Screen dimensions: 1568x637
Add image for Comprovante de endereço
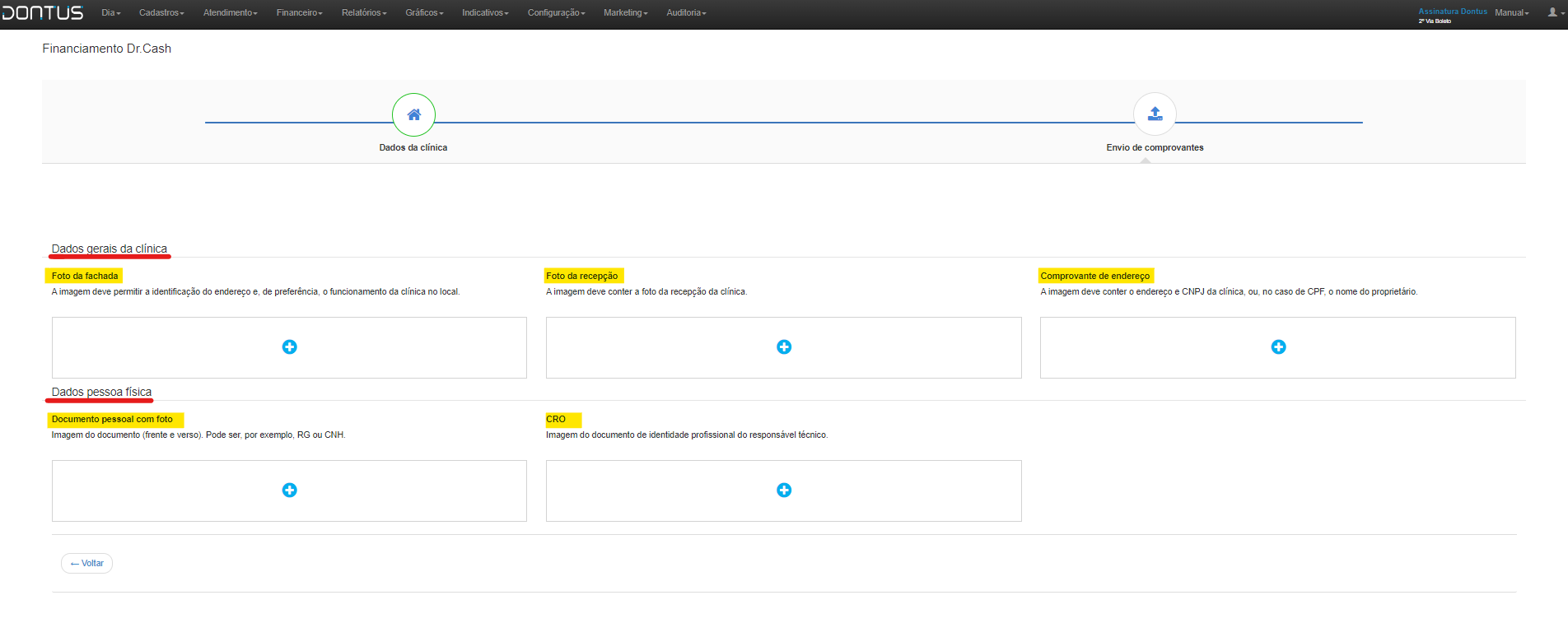1278,347
